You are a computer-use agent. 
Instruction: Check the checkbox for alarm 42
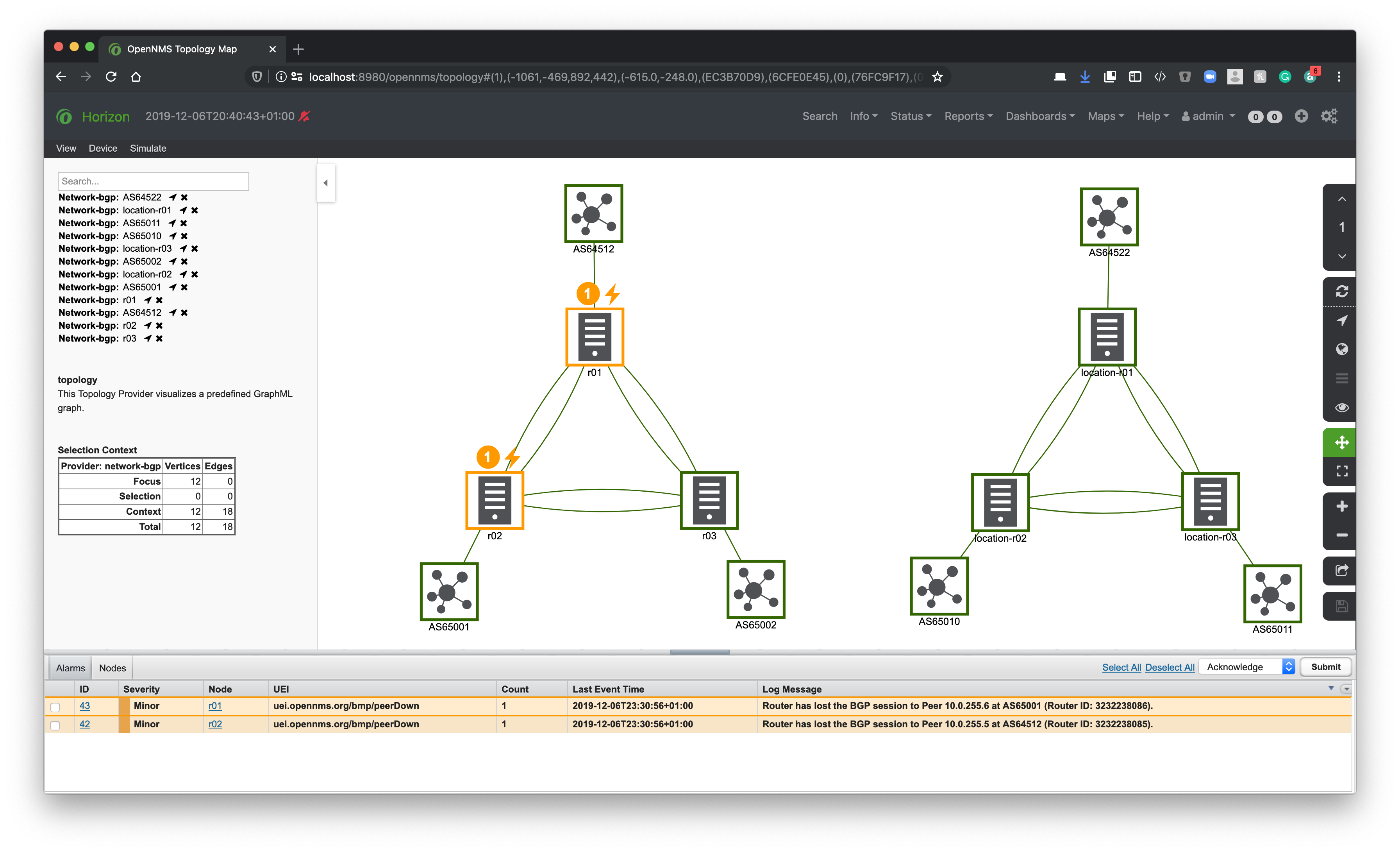coord(55,725)
